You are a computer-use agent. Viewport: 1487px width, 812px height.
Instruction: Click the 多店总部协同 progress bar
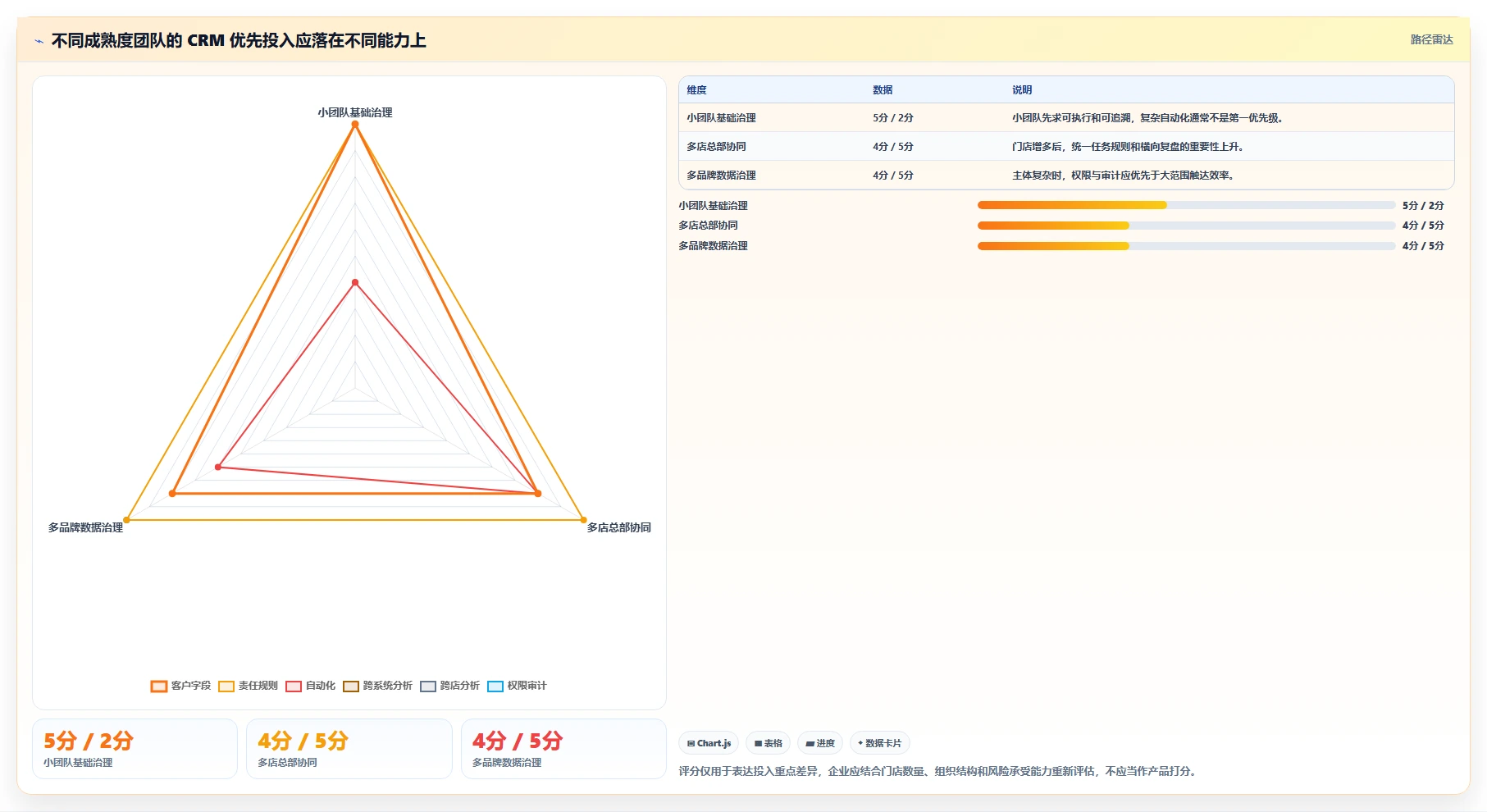pyautogui.click(x=1186, y=226)
